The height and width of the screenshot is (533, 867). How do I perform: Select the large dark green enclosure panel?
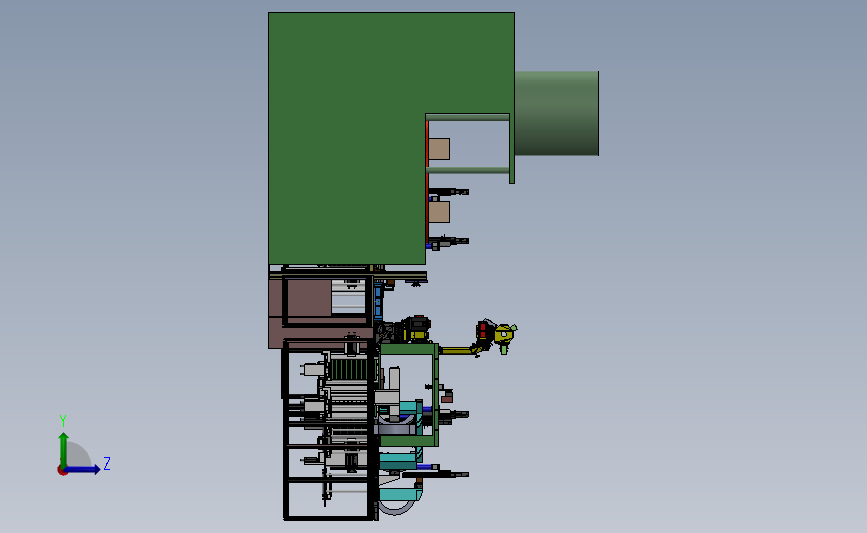[x=347, y=138]
